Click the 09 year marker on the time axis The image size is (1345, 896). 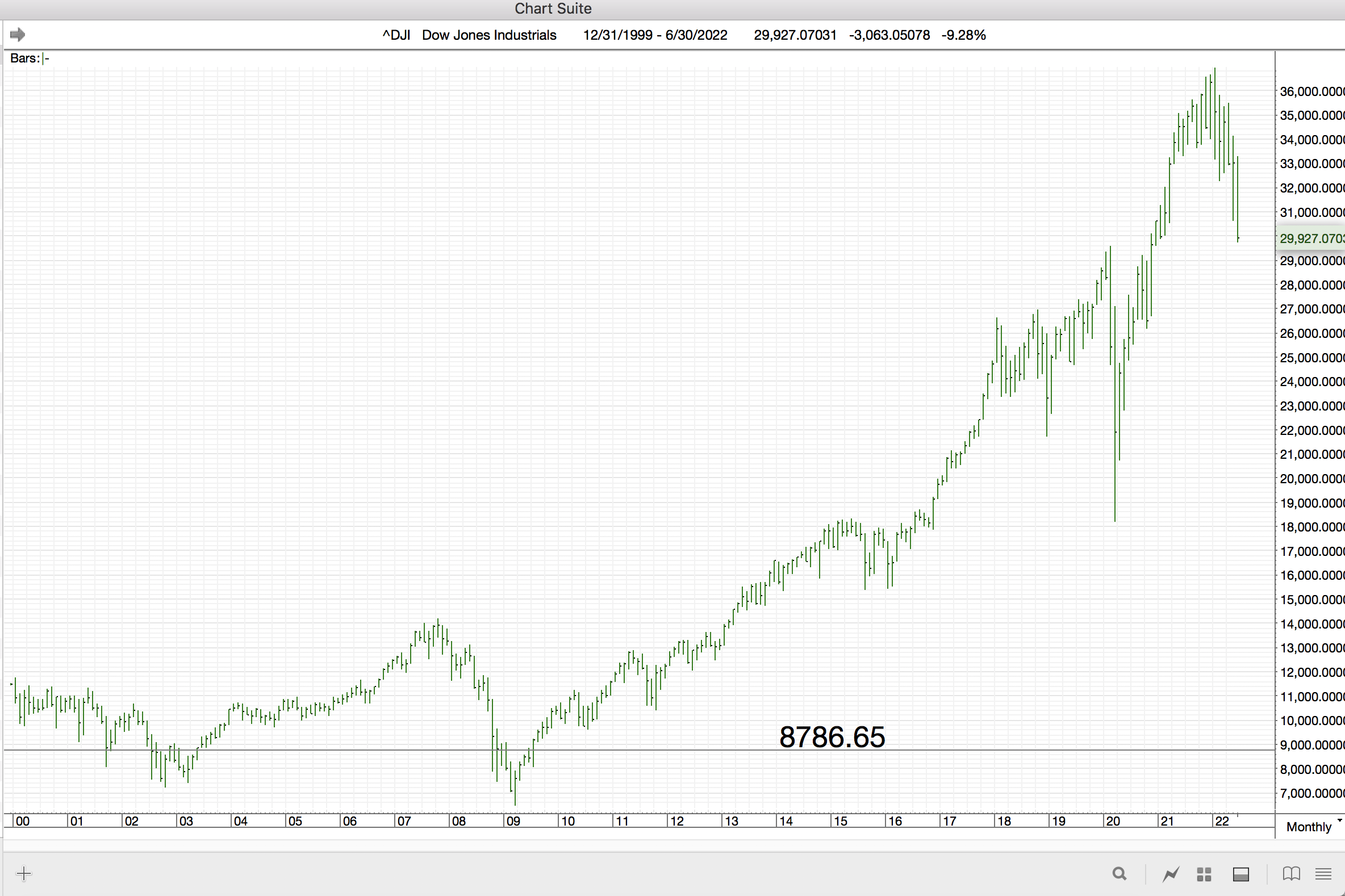(x=513, y=821)
